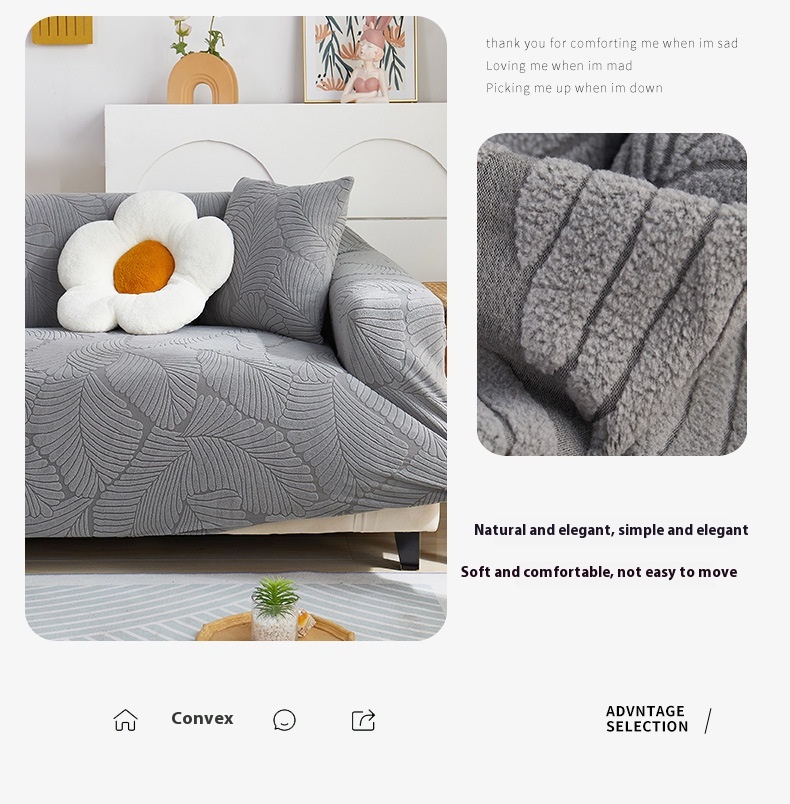Select the Convex label
The width and height of the screenshot is (790, 804).
tap(202, 718)
